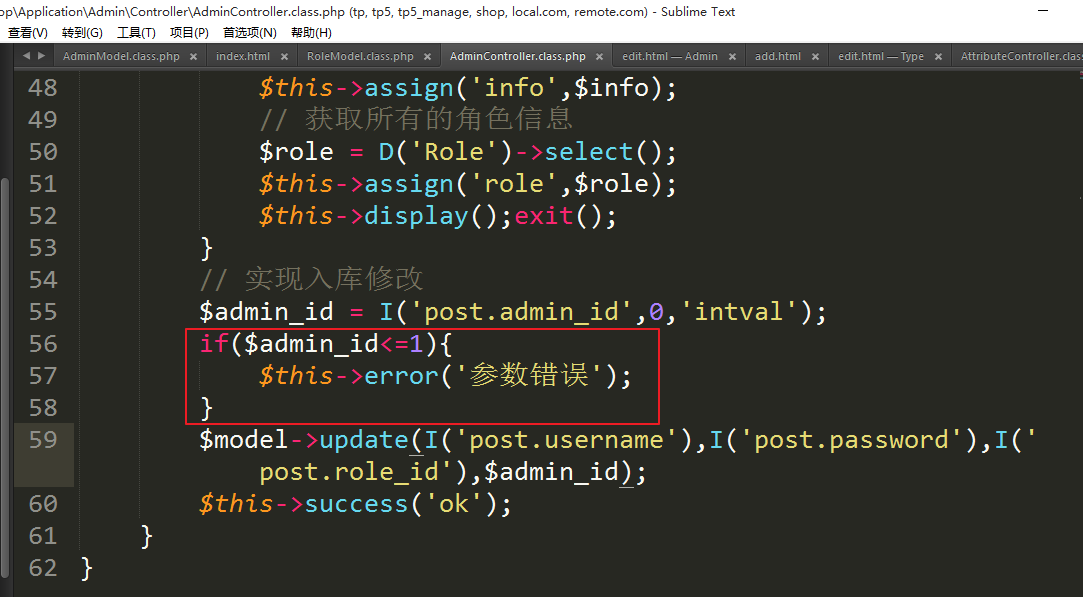This screenshot has height=597, width=1083.
Task: Switch to the RoleModel.class.php tab
Action: [x=360, y=57]
